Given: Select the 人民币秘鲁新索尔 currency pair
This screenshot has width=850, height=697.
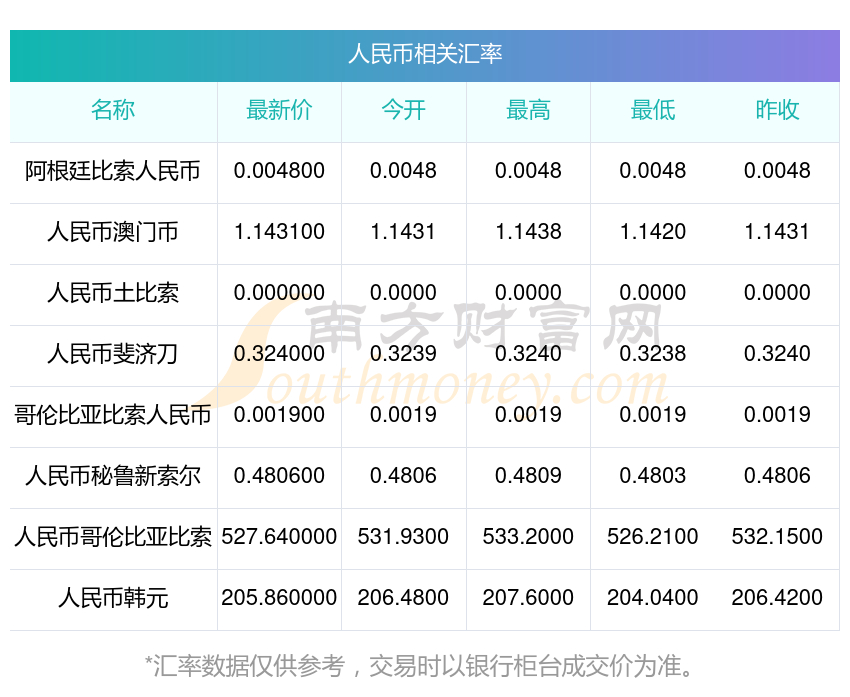Looking at the screenshot, I should click(113, 477).
